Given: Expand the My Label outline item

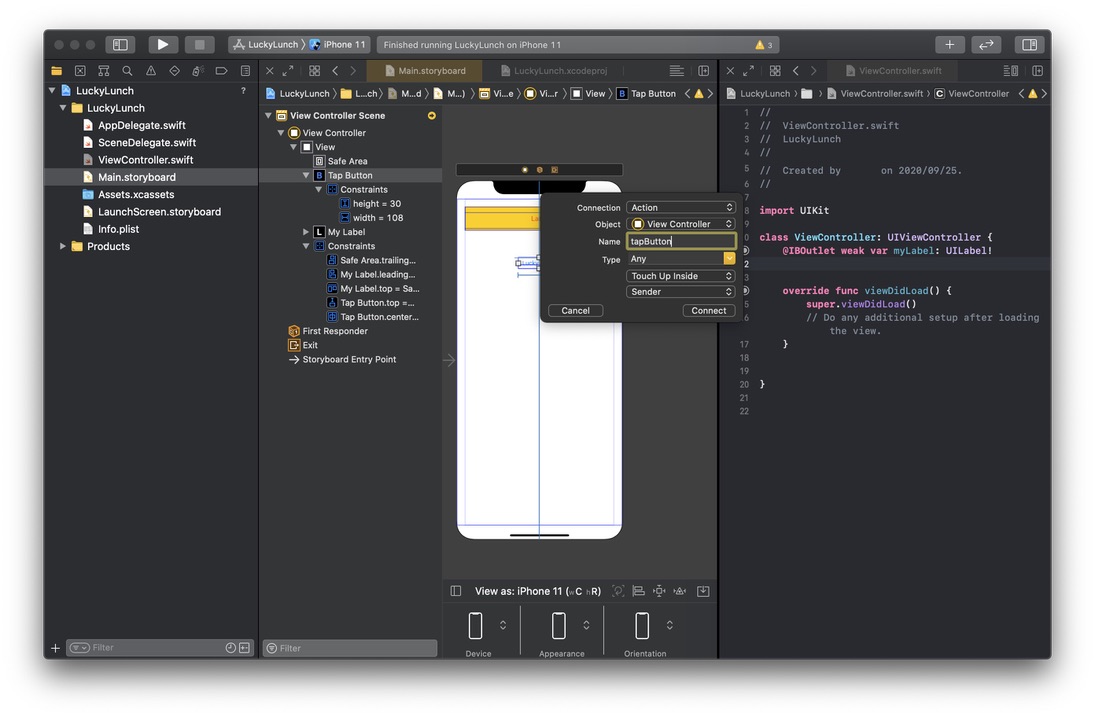Looking at the screenshot, I should tap(306, 232).
